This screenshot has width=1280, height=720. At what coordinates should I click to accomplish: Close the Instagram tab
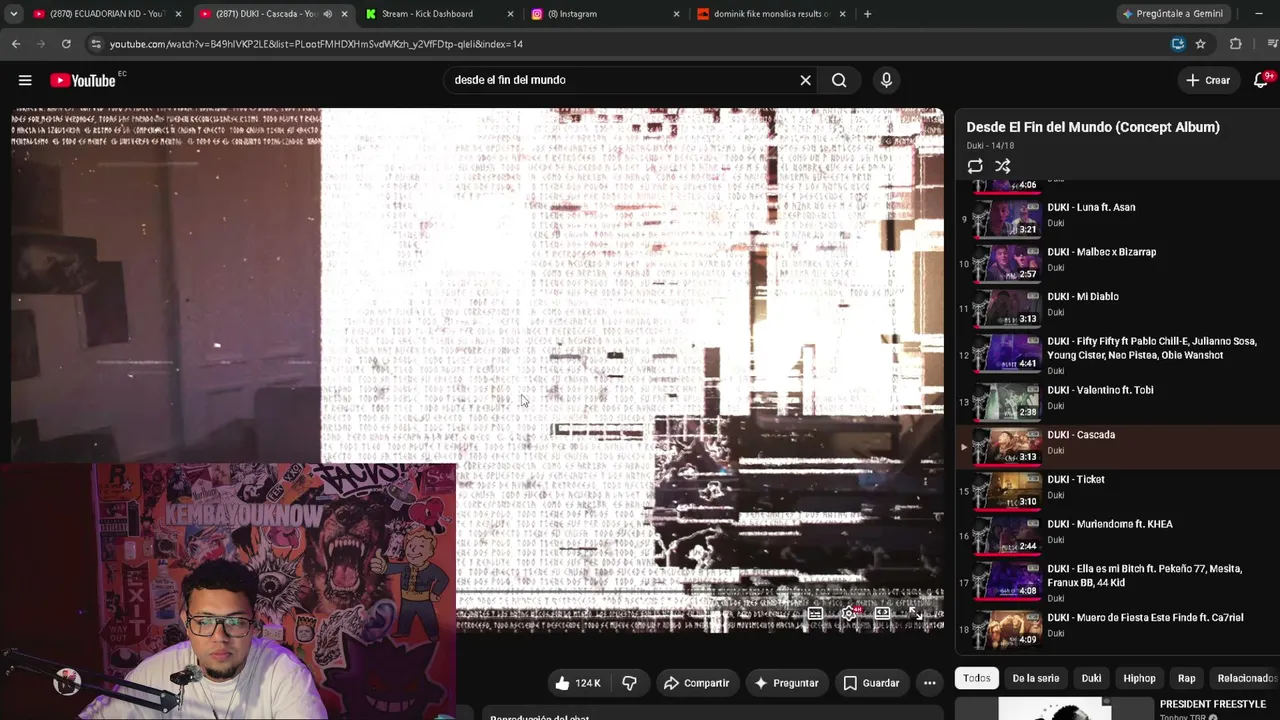676,14
